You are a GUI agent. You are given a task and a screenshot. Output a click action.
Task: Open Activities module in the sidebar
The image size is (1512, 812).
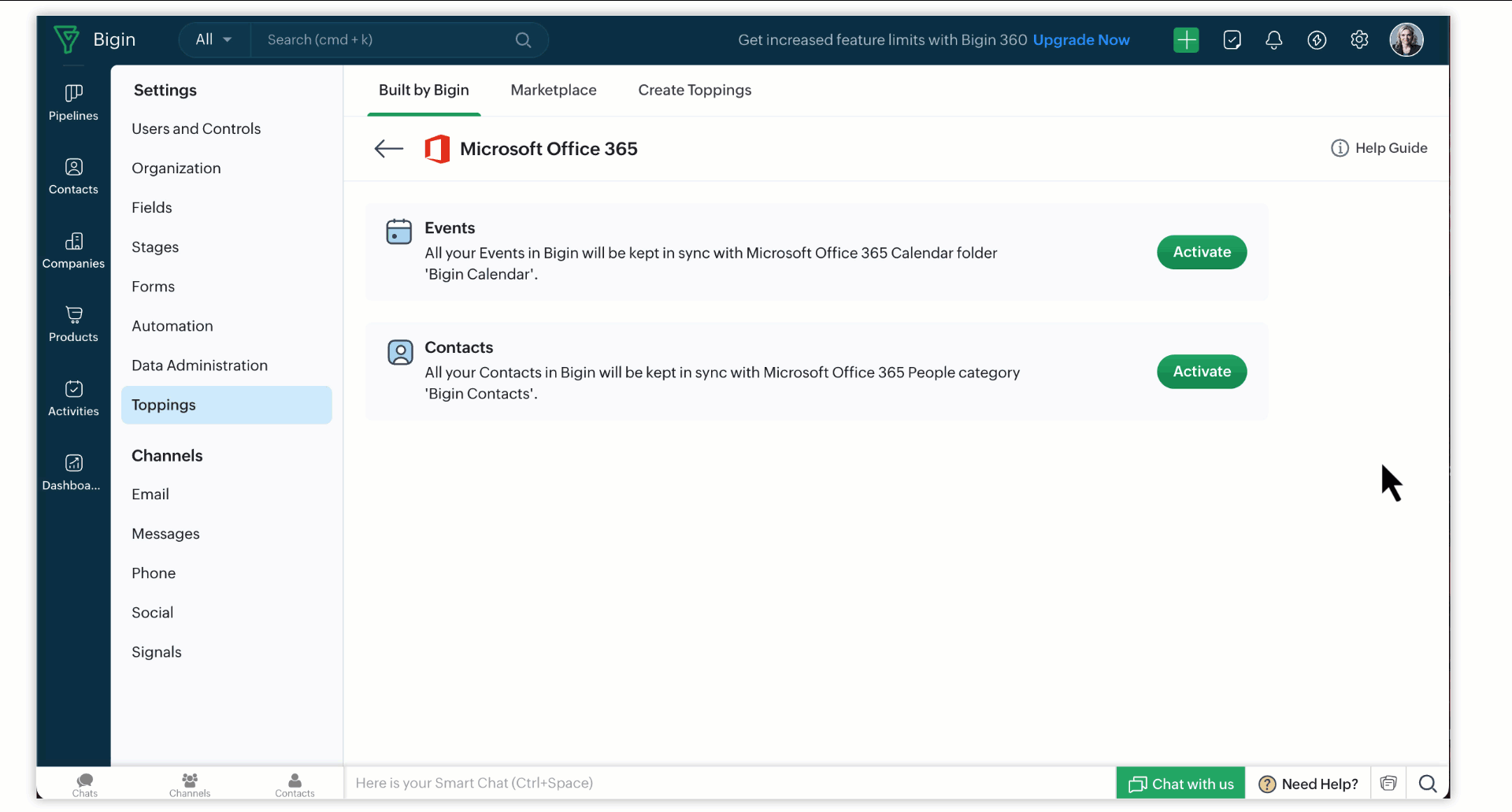(x=73, y=399)
